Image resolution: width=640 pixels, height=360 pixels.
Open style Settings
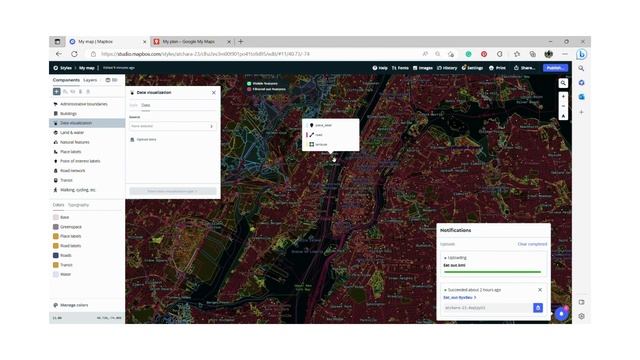(472, 68)
